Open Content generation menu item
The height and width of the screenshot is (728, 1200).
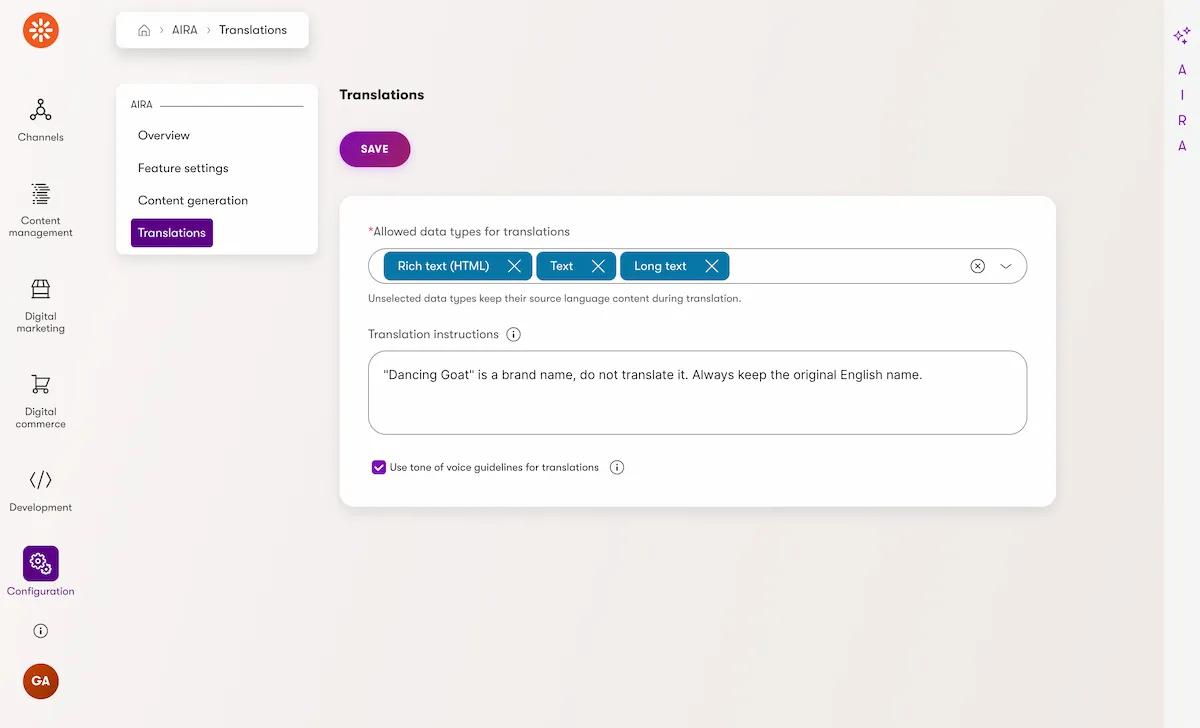[x=193, y=200]
